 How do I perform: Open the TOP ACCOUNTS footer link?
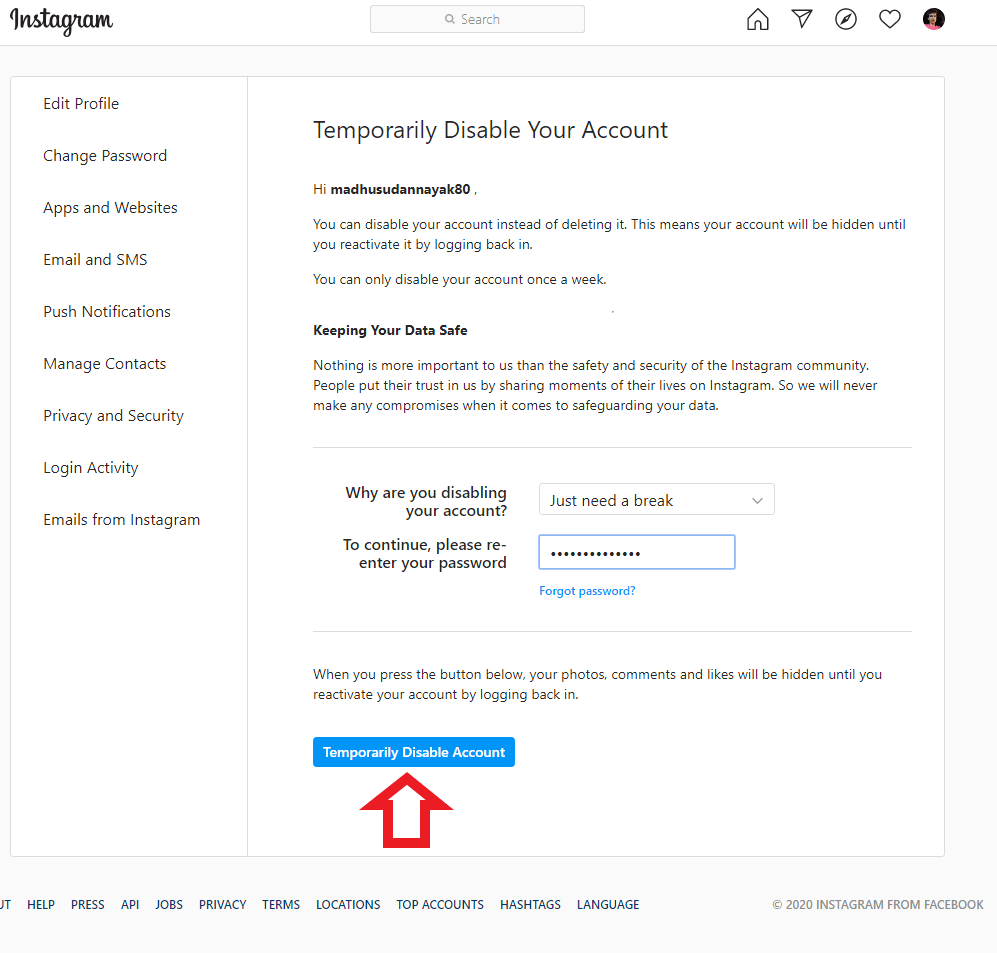click(440, 904)
